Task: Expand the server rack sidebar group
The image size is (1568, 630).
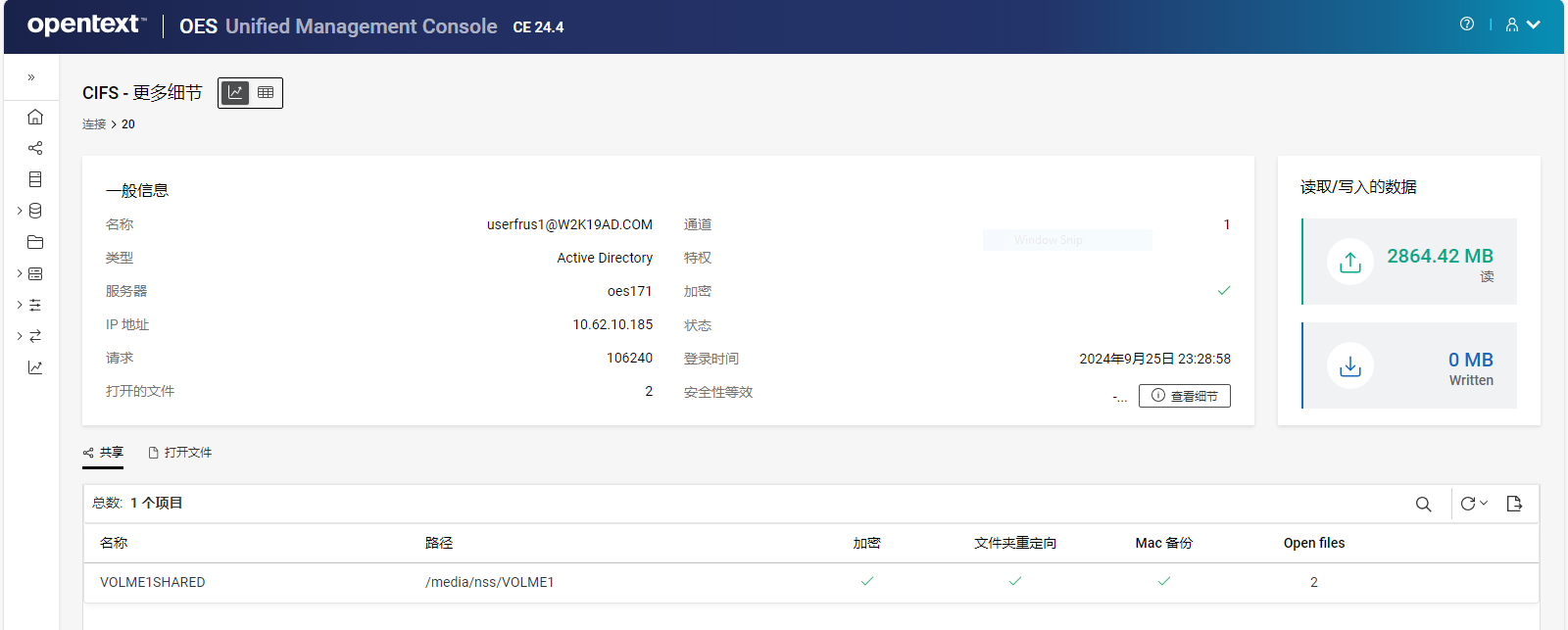Action: coord(20,273)
